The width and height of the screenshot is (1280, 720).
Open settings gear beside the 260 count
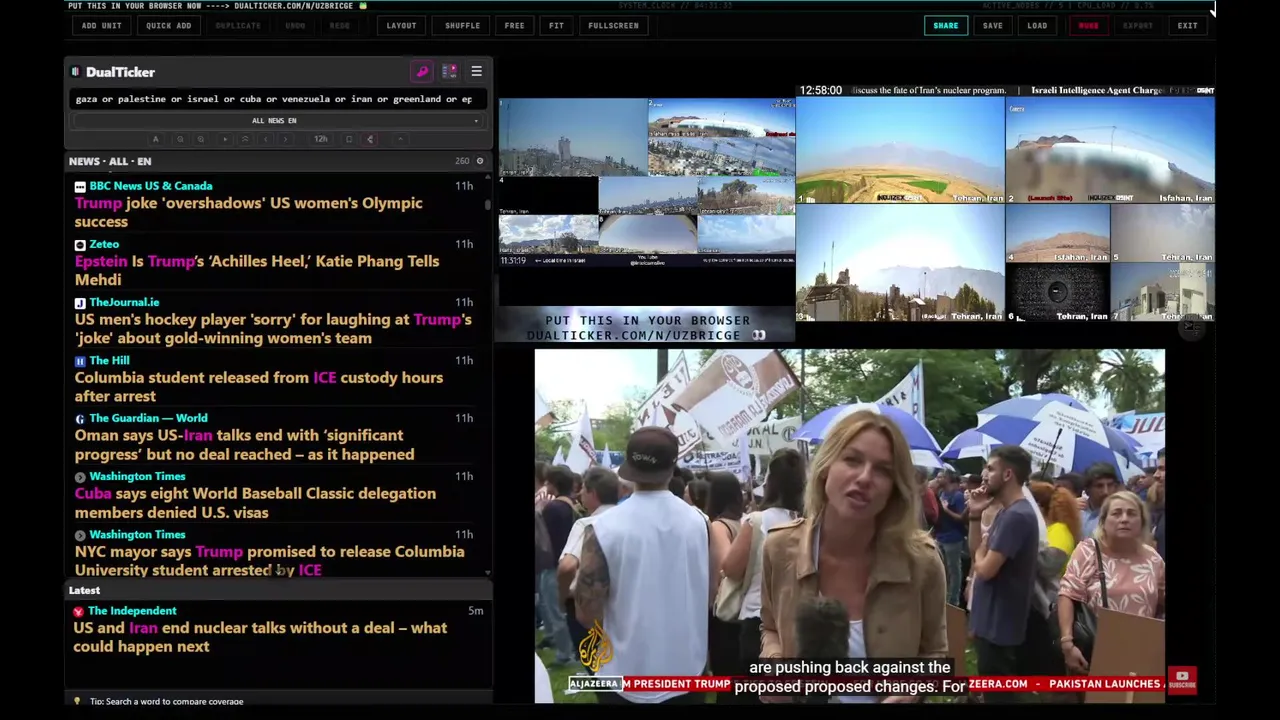tap(479, 161)
